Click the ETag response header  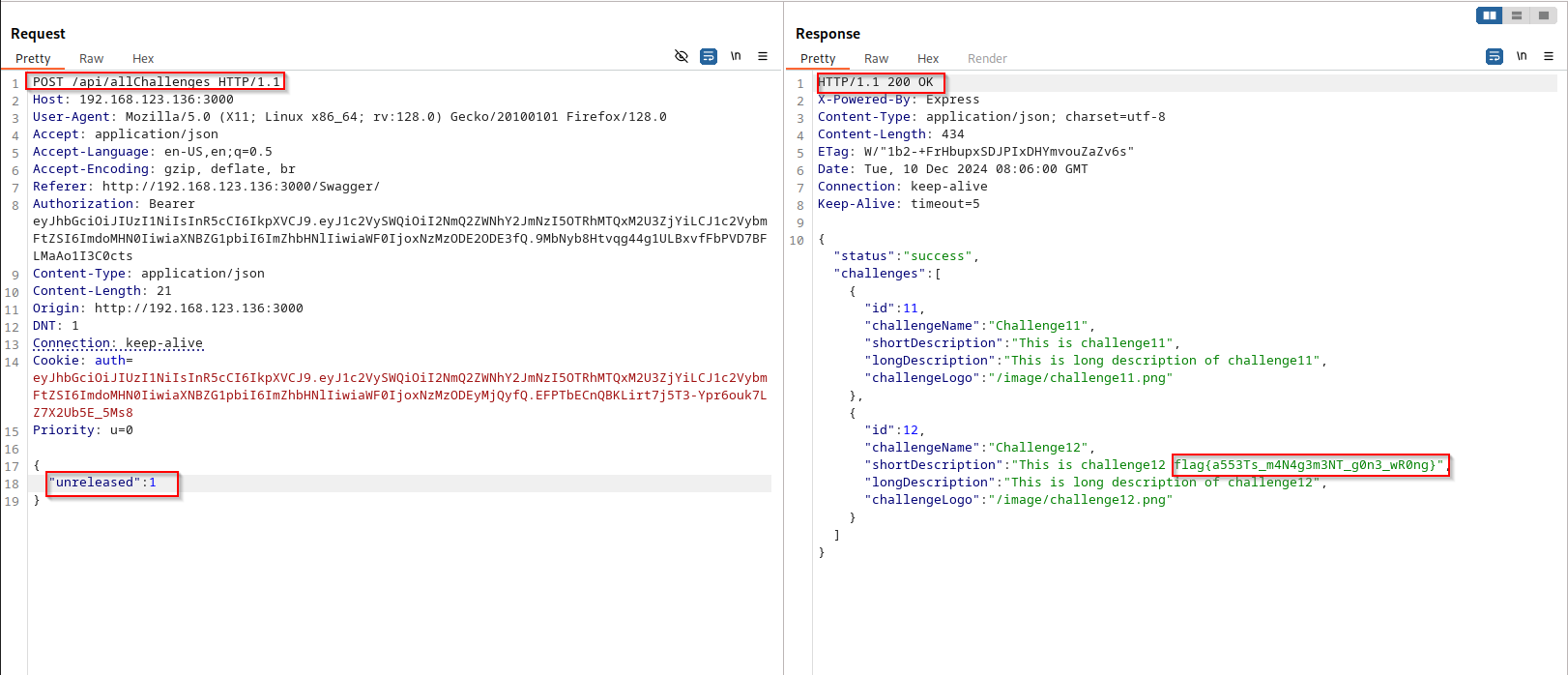[x=975, y=152]
